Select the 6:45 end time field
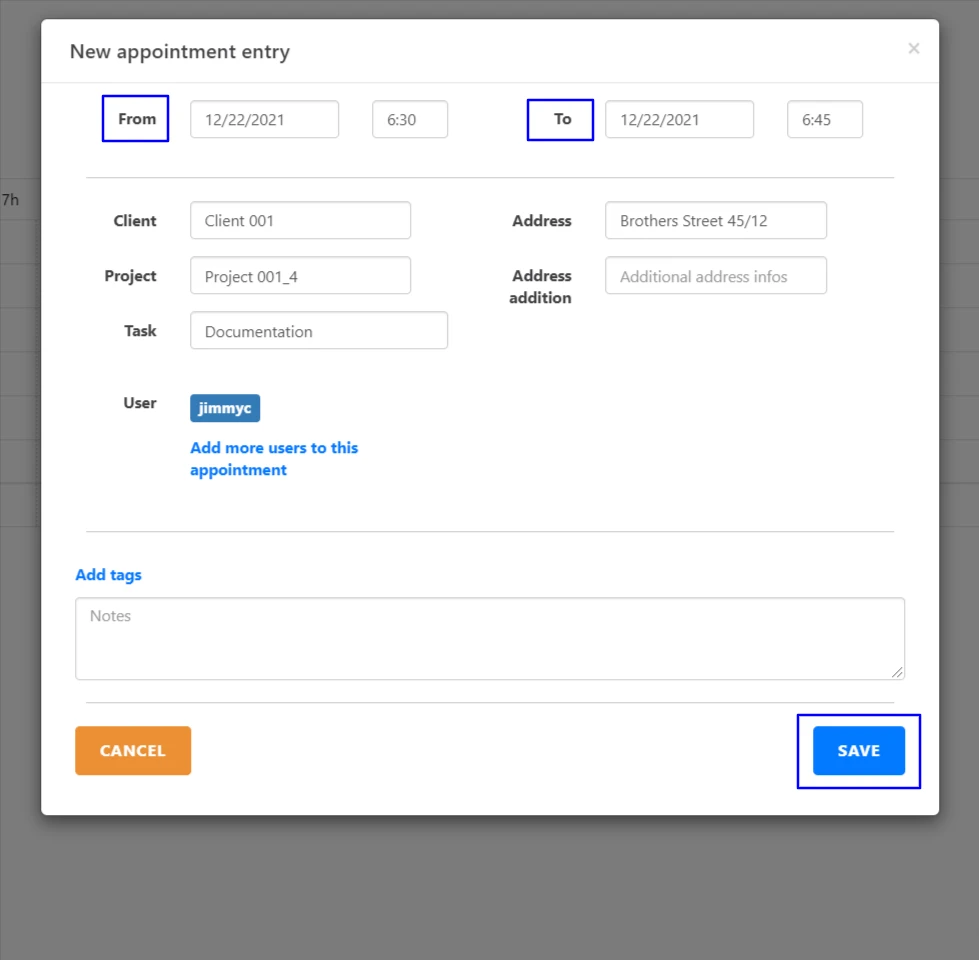 pos(824,118)
